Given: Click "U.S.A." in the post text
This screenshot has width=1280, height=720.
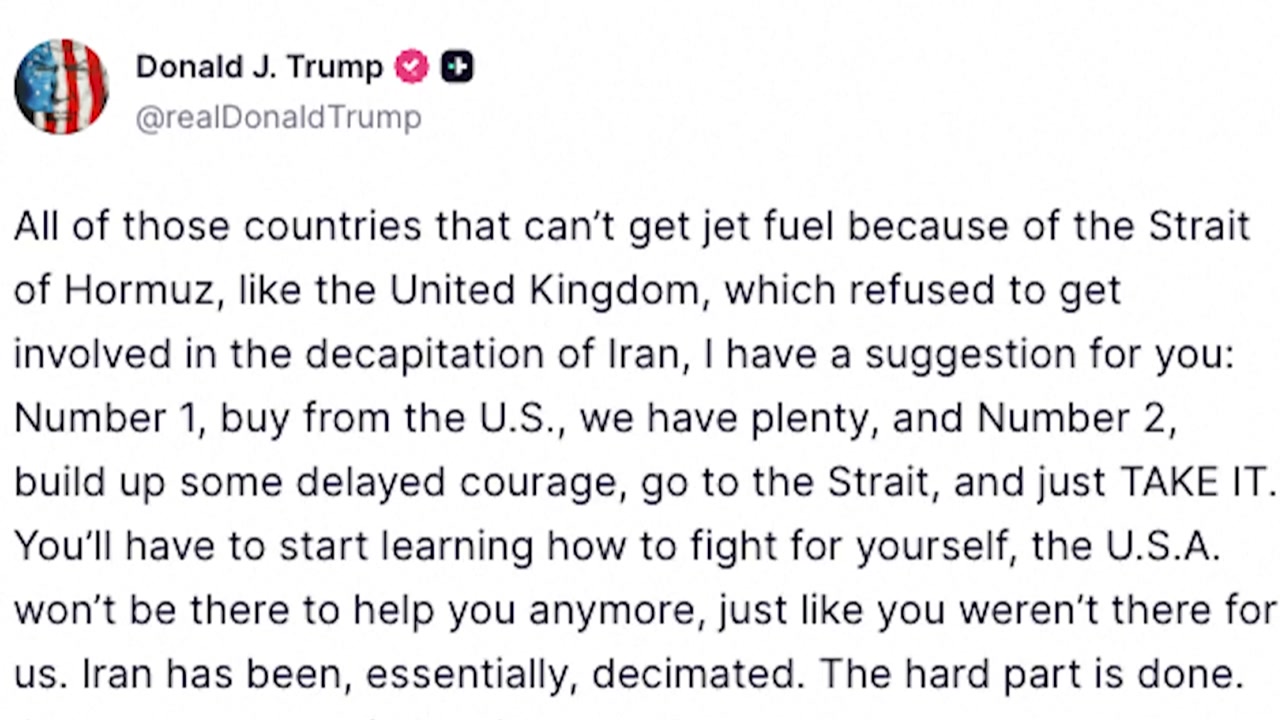Looking at the screenshot, I should coord(1163,546).
